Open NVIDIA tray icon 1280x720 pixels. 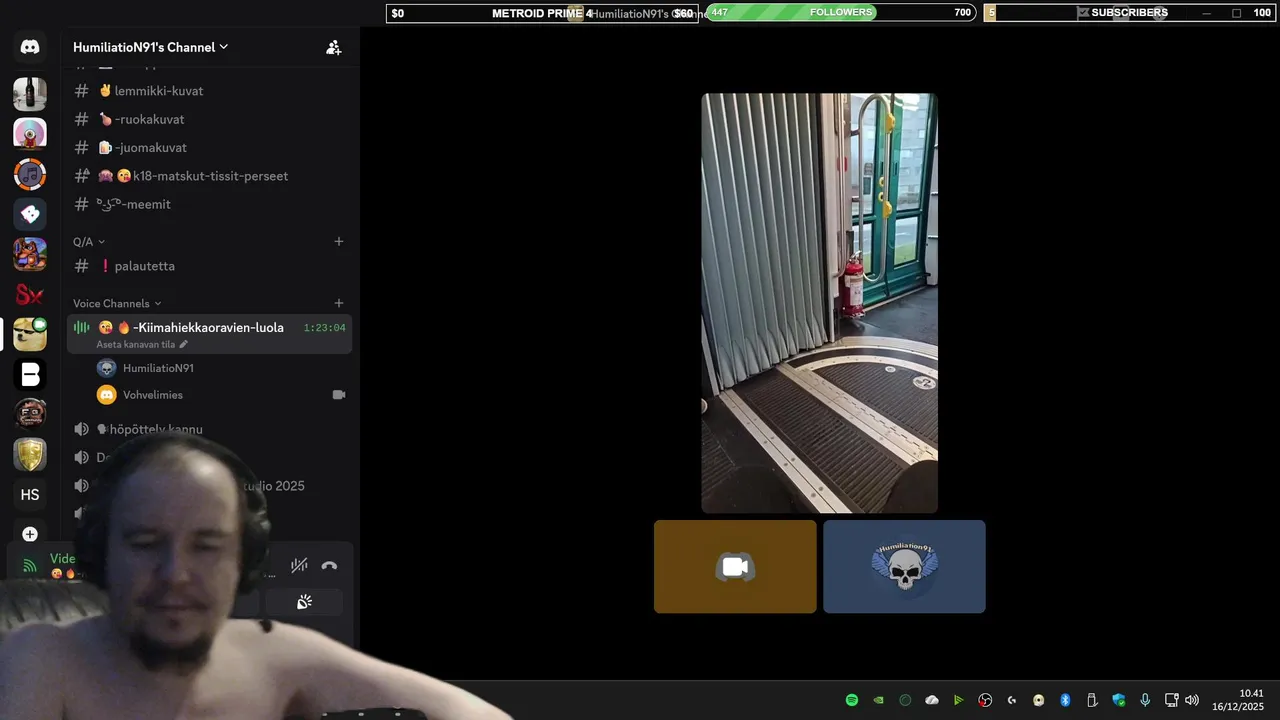coord(878,700)
